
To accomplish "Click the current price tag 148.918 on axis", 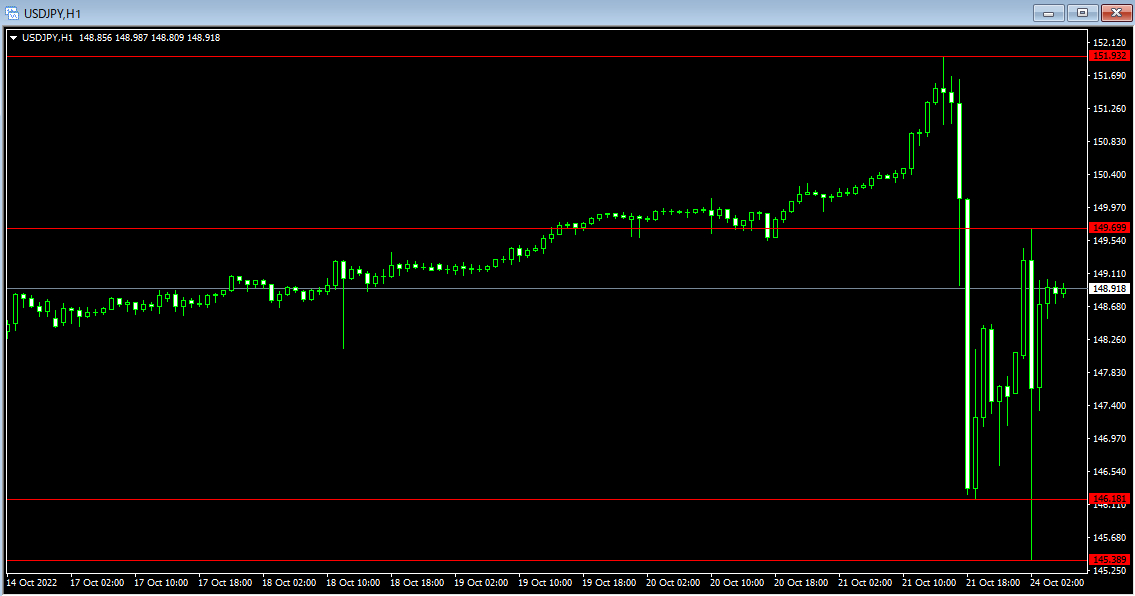I will tap(1109, 288).
